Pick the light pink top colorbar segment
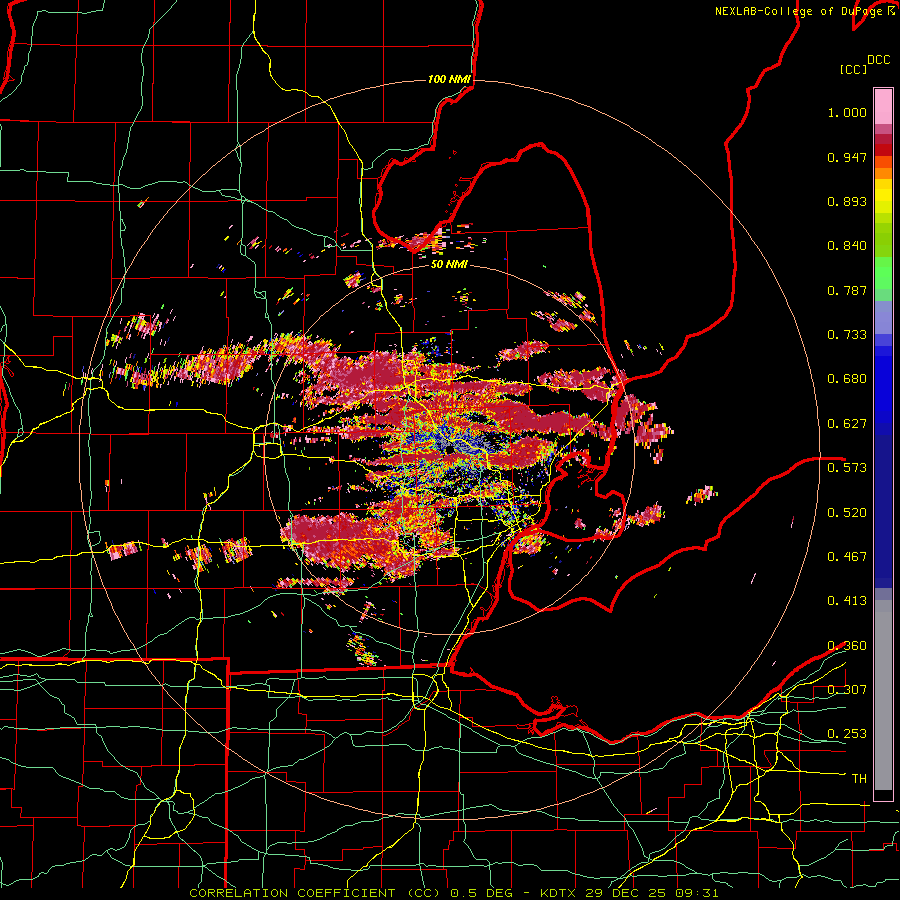This screenshot has width=900, height=900. (883, 106)
